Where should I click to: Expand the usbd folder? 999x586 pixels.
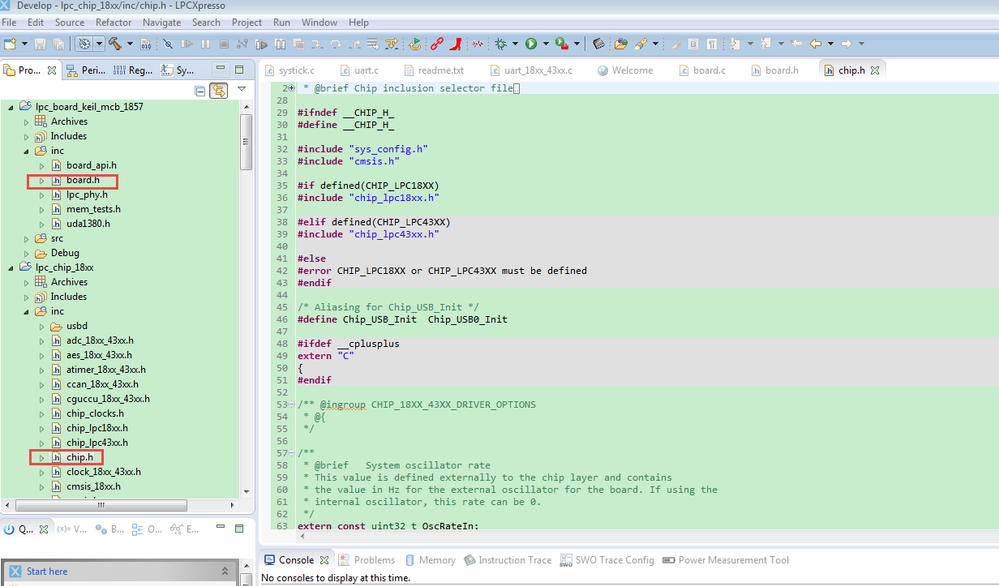(x=41, y=327)
